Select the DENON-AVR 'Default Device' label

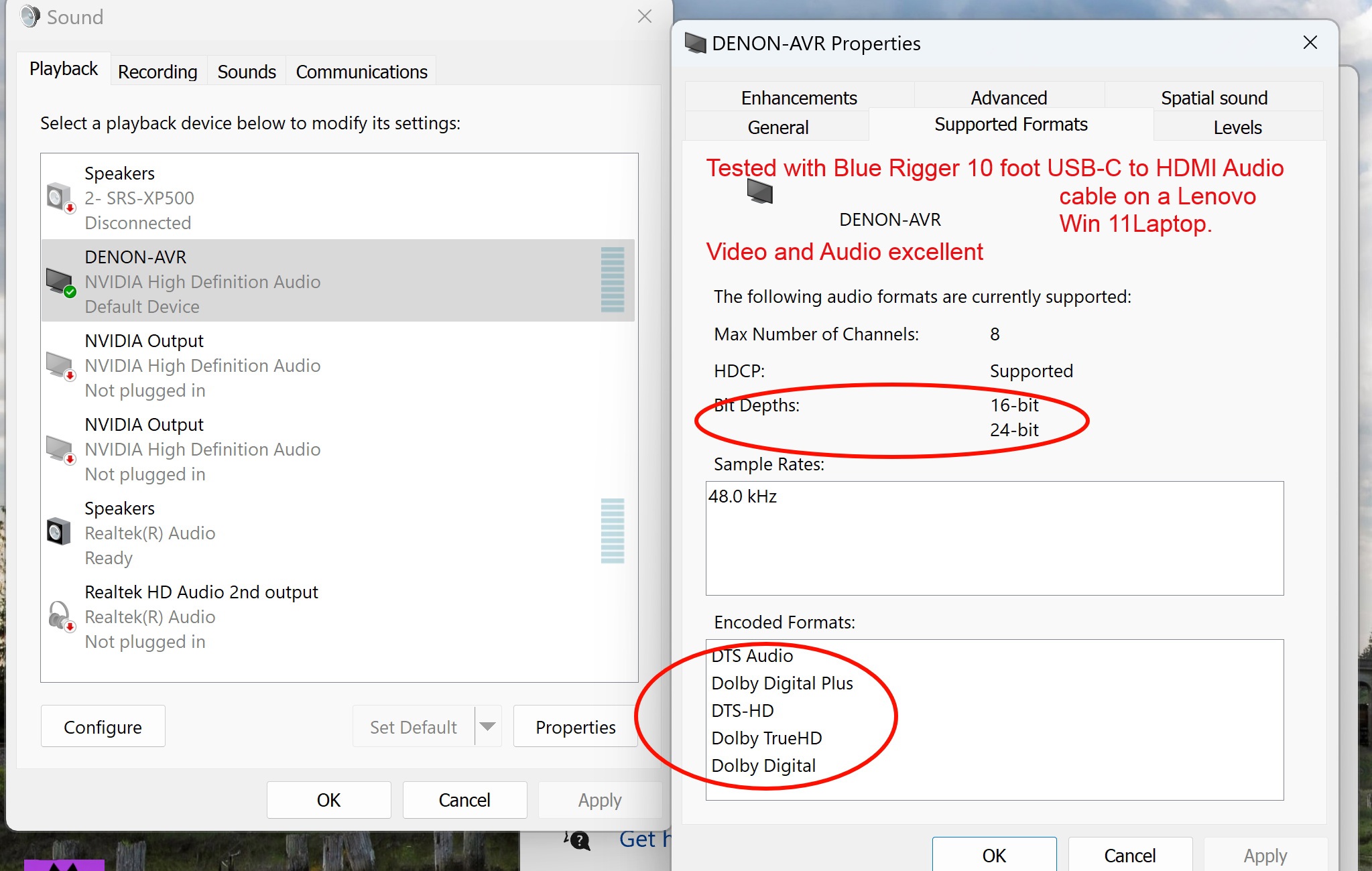click(142, 307)
